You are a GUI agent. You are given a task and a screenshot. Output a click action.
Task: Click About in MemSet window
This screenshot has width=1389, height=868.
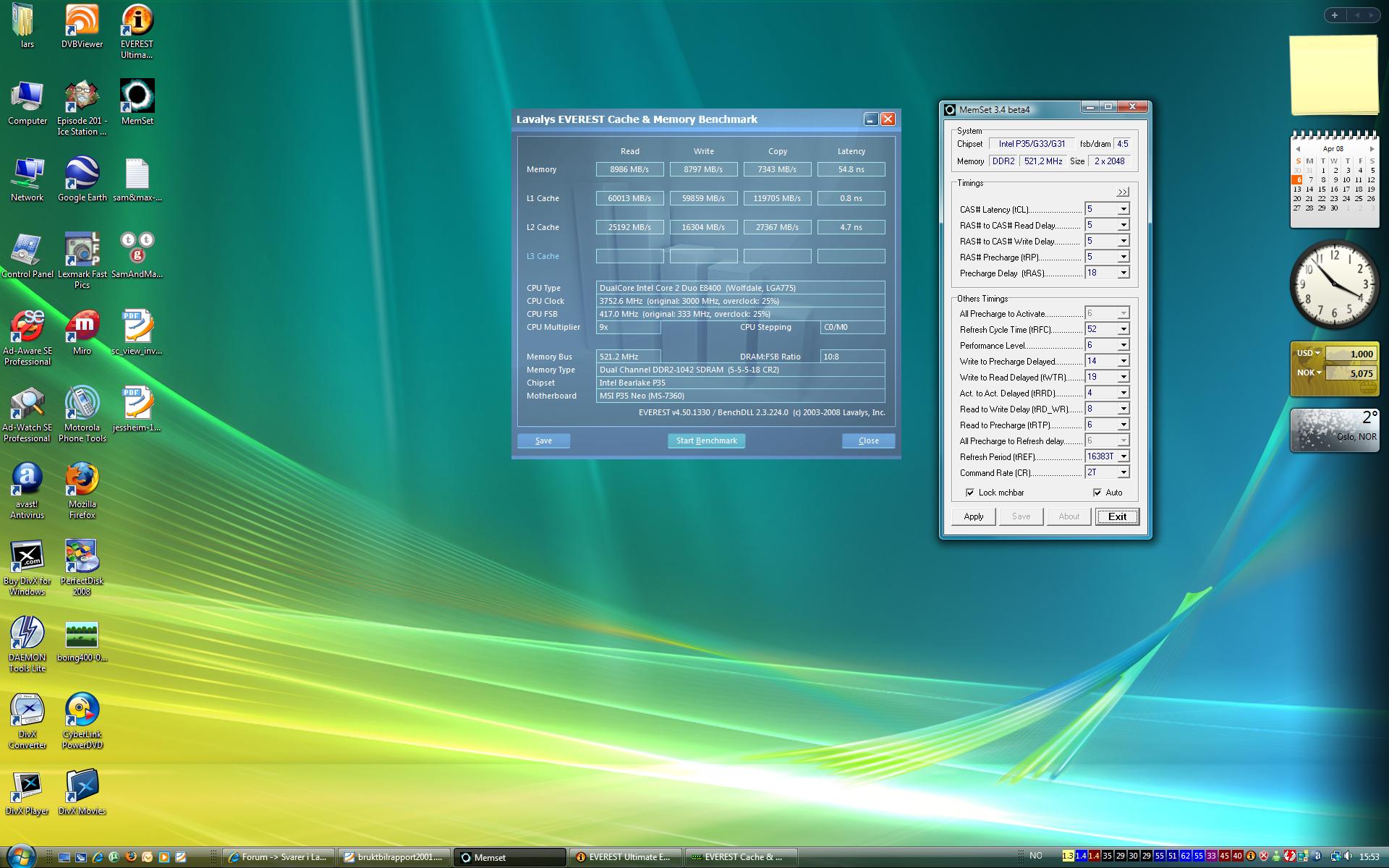(1069, 516)
